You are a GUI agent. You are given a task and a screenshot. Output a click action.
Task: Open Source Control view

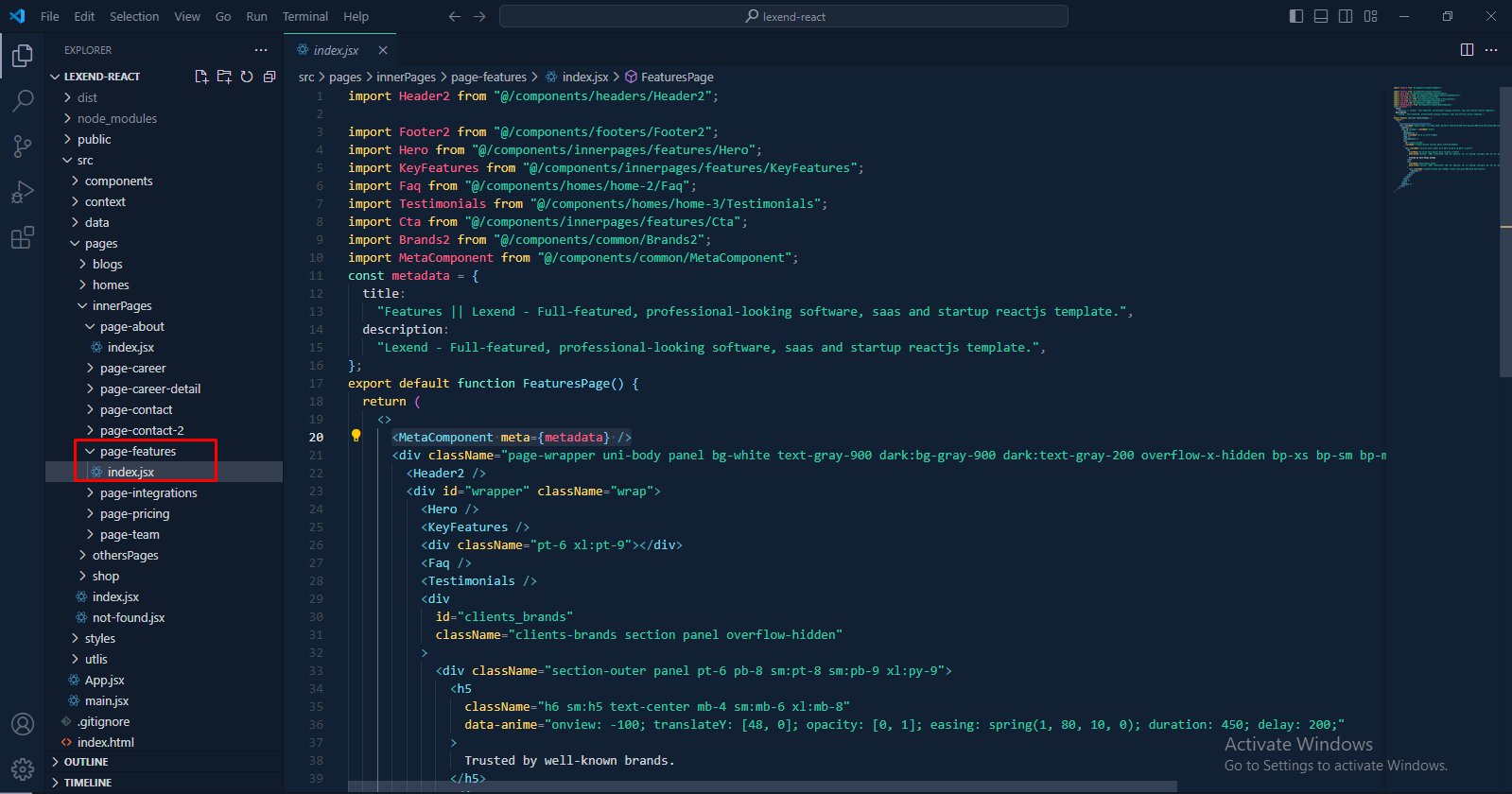point(23,146)
